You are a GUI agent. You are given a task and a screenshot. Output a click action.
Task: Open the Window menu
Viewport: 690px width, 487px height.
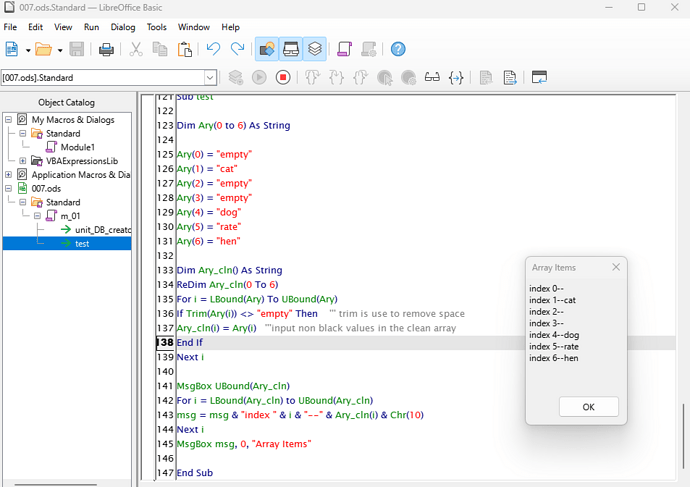194,27
